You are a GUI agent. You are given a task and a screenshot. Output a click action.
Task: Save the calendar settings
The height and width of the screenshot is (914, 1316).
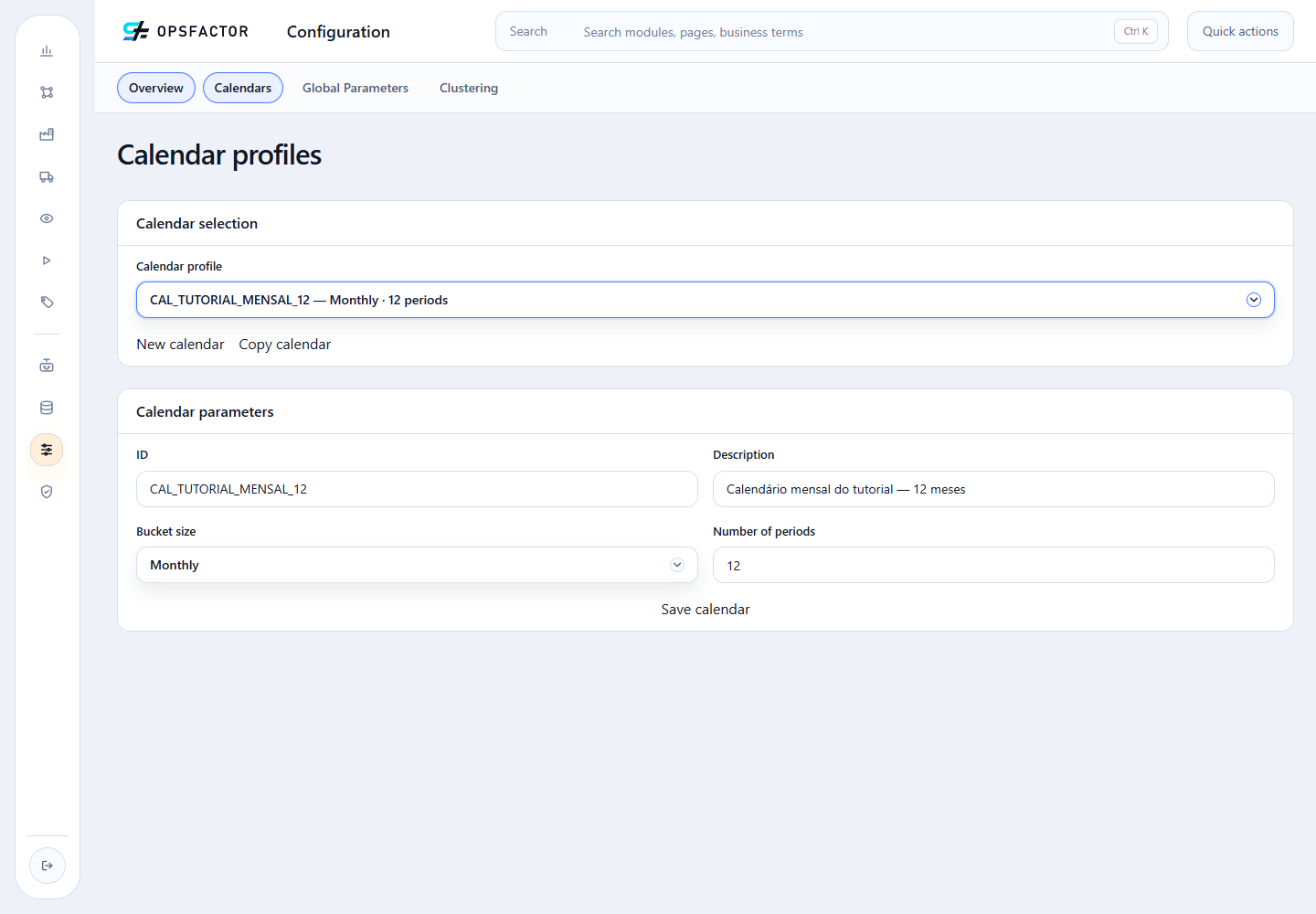point(706,610)
